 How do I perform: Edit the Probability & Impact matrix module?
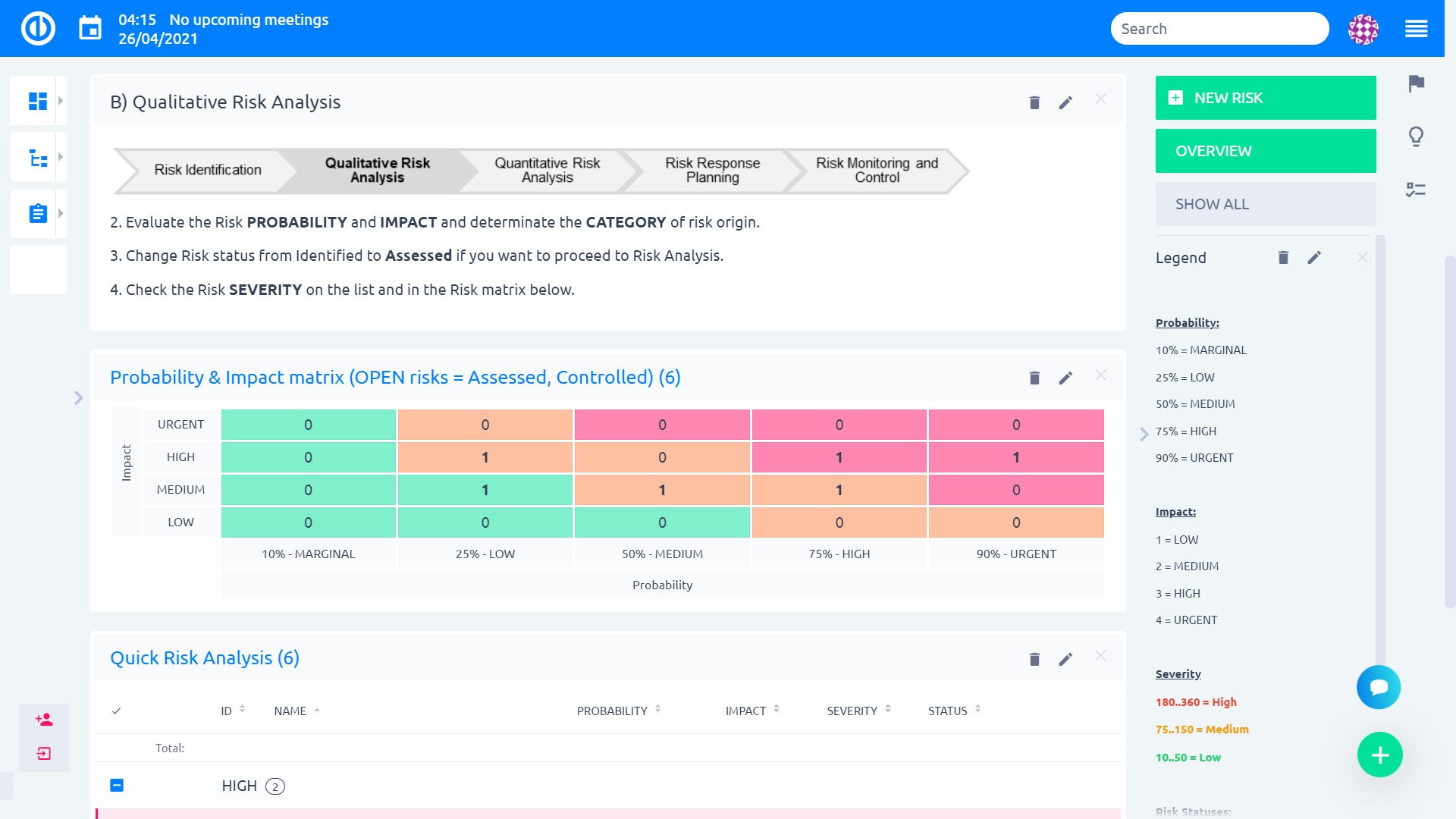1065,378
